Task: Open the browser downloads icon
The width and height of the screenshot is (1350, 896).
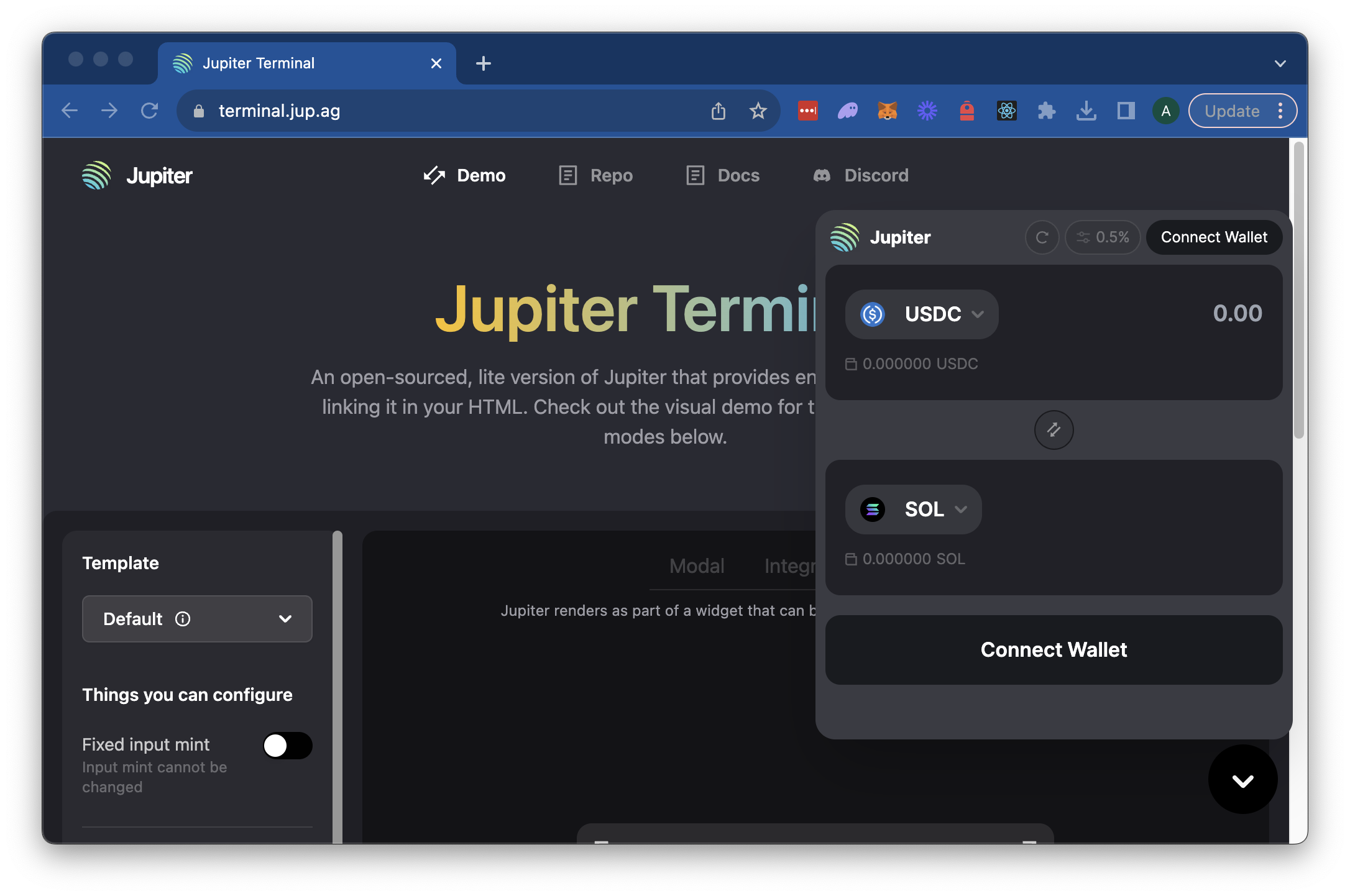Action: (x=1086, y=111)
